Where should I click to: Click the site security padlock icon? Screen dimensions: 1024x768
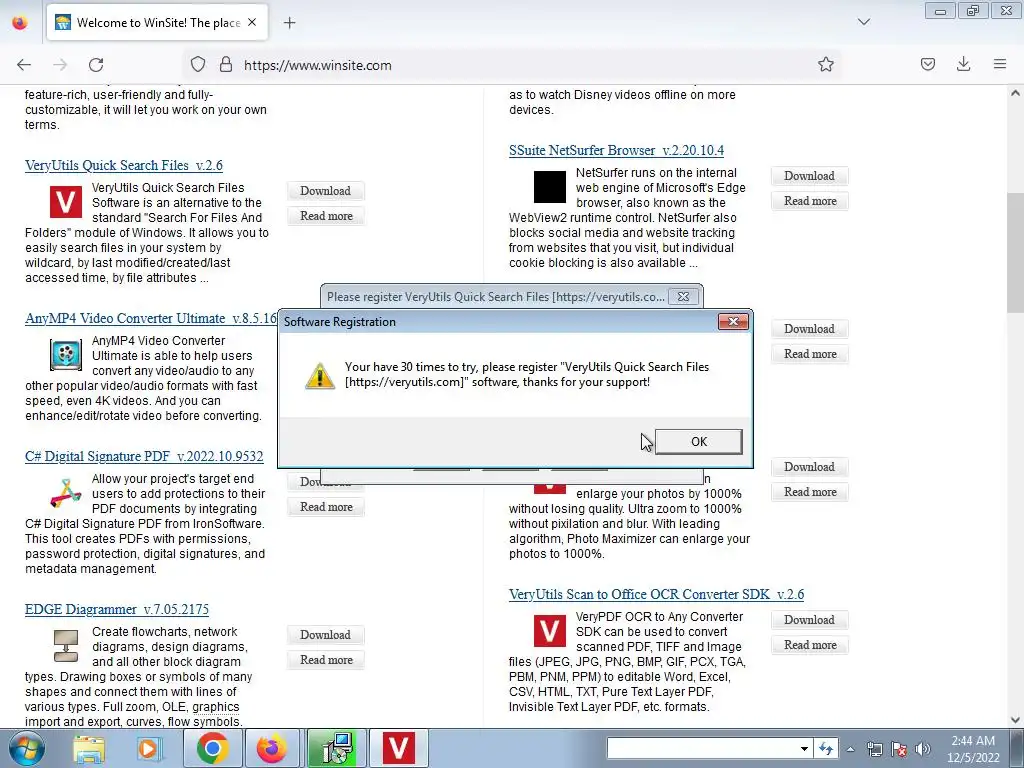(226, 65)
